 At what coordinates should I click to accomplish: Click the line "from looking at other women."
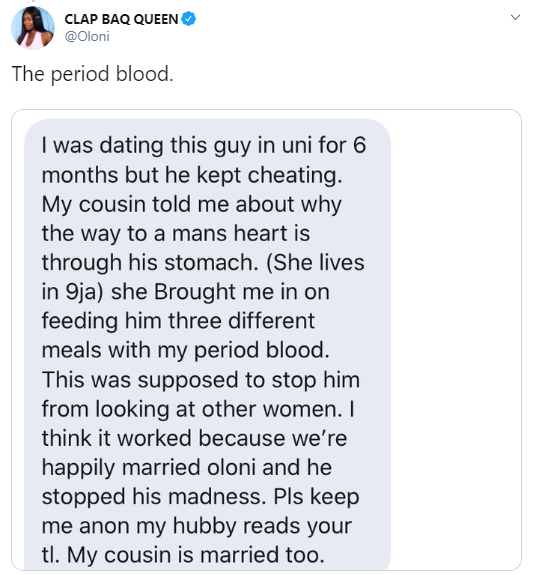click(x=192, y=409)
